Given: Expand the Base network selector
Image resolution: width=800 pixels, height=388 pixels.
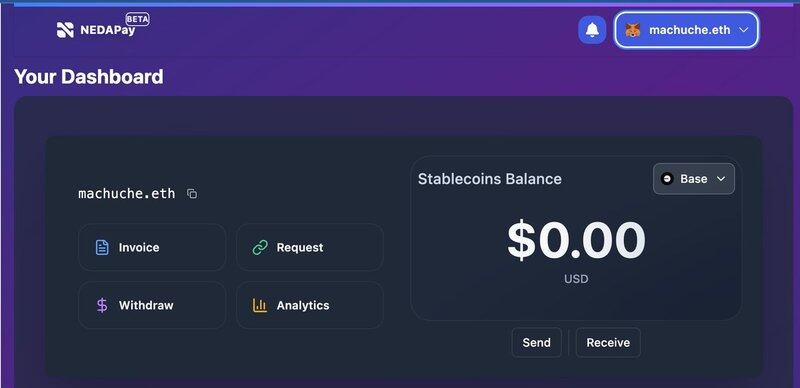Looking at the screenshot, I should [x=694, y=179].
